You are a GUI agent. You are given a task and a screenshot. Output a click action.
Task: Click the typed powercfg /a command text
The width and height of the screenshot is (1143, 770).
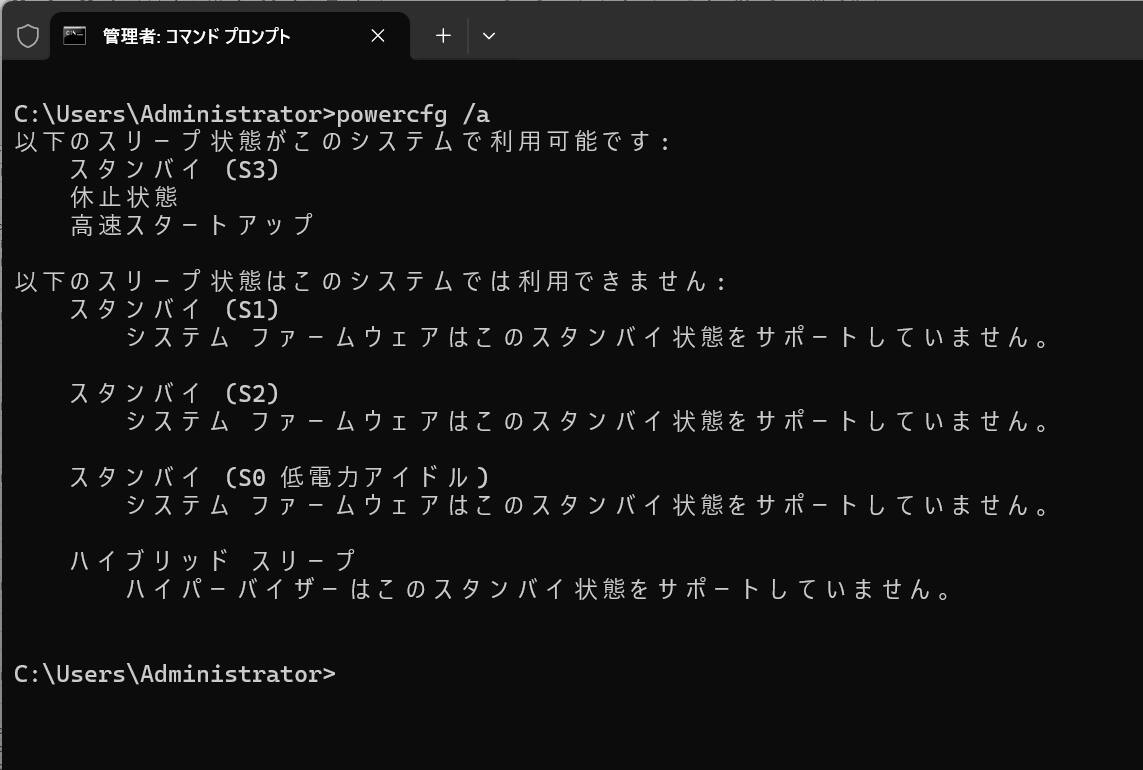413,113
